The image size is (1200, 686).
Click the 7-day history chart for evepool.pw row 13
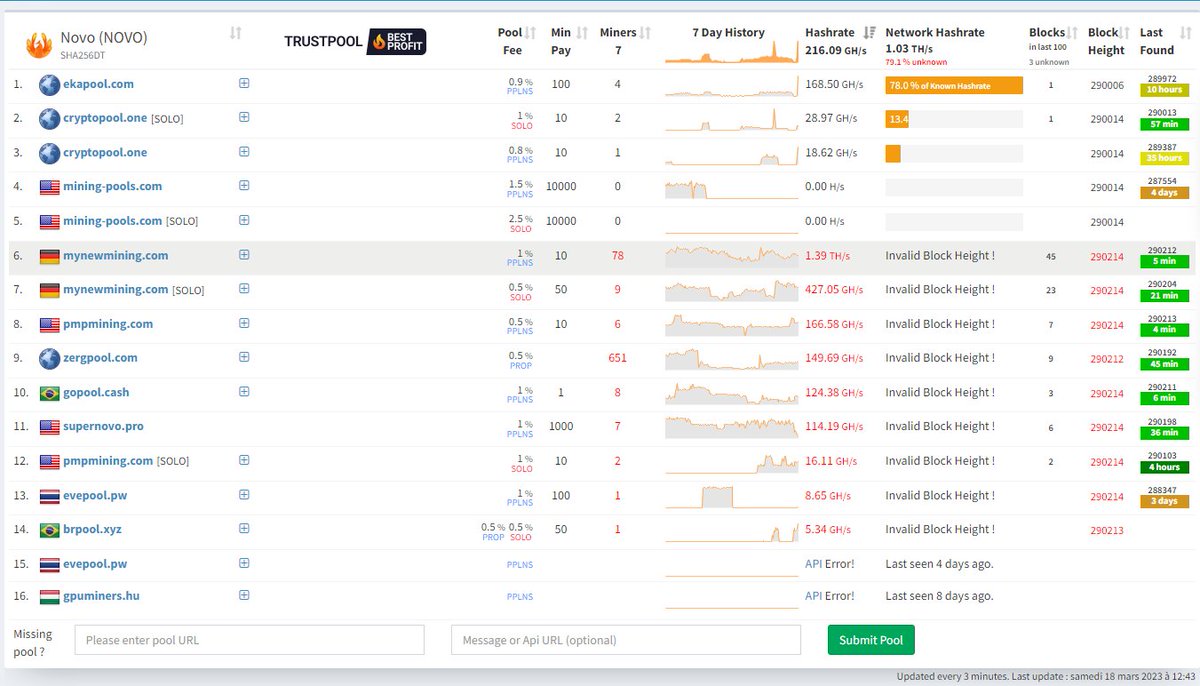coord(732,496)
